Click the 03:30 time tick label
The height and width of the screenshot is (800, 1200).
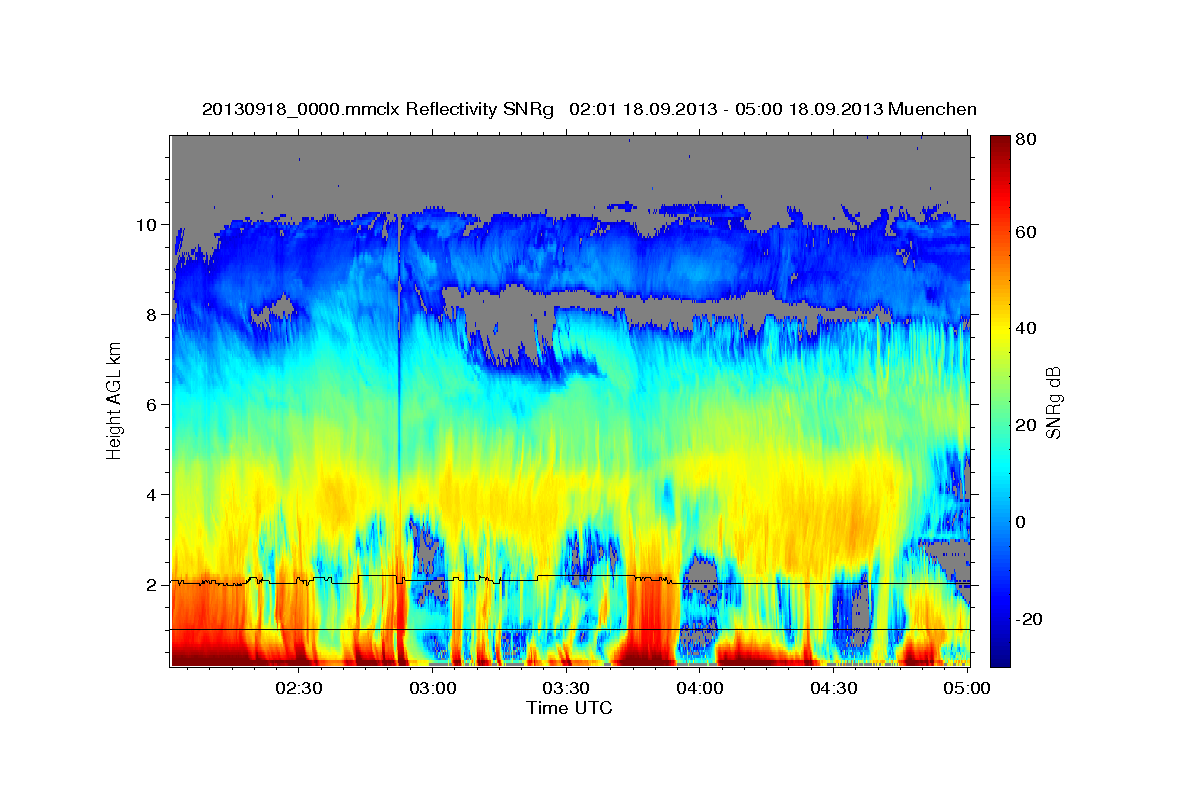(566, 688)
